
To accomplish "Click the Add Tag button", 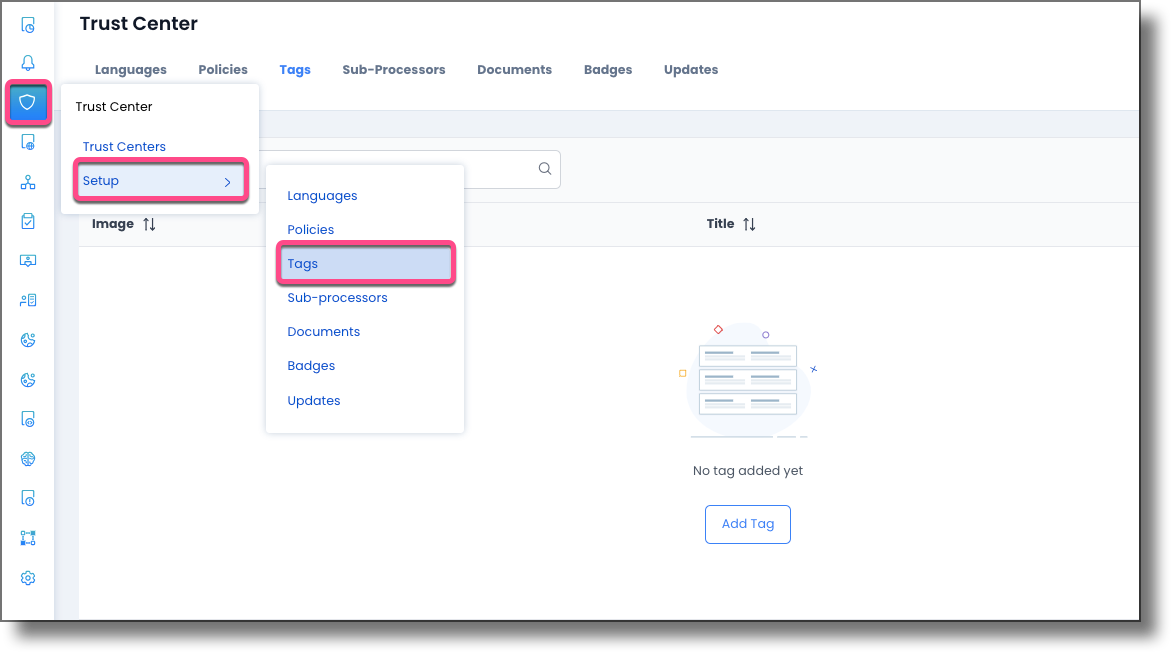I will pos(747,524).
